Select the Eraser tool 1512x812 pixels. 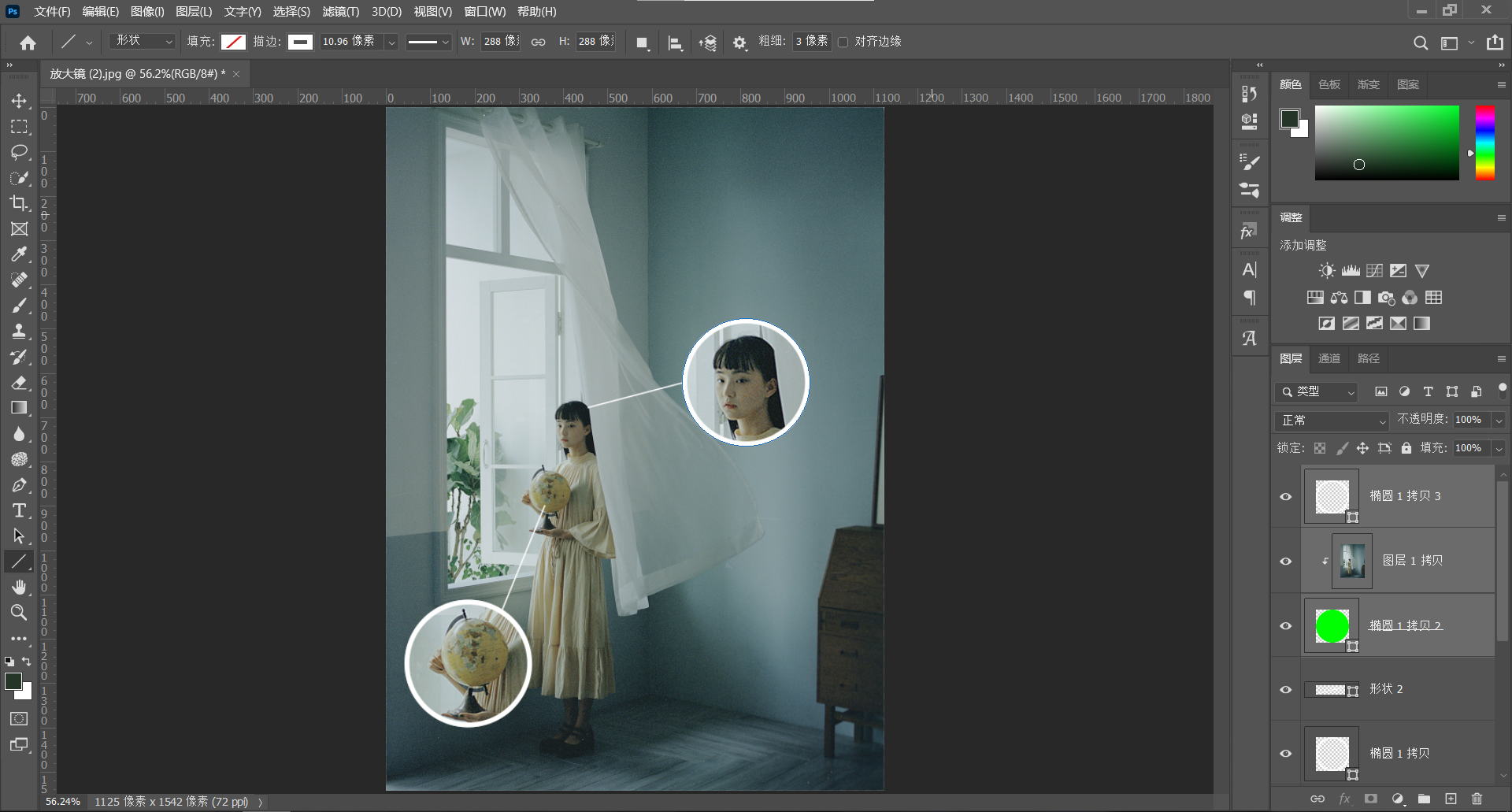pyautogui.click(x=19, y=383)
